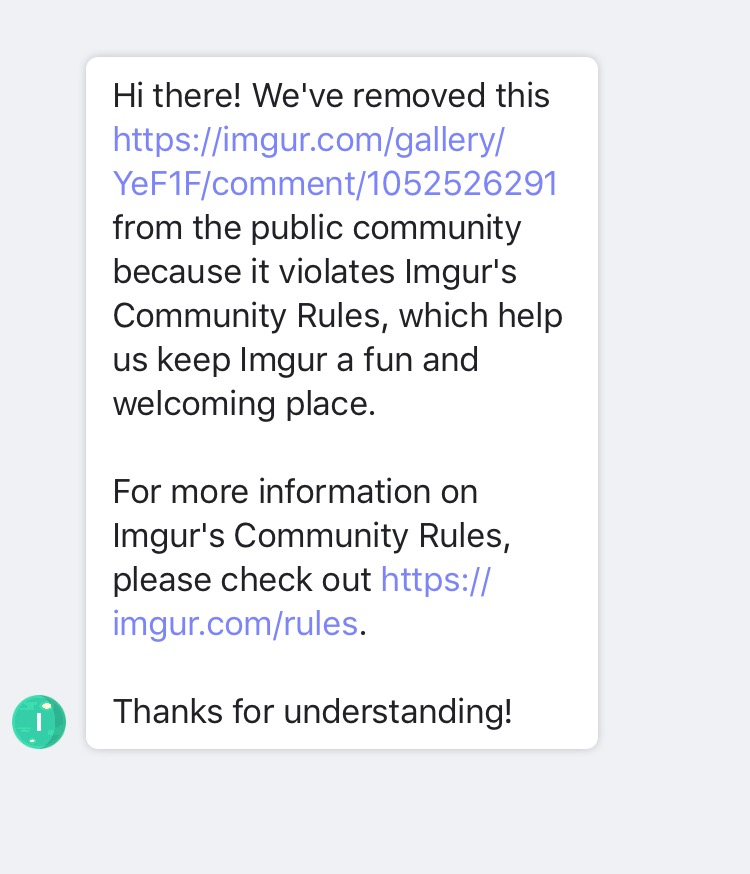Open the removed comment gallery link
The width and height of the screenshot is (750, 874).
click(x=334, y=162)
